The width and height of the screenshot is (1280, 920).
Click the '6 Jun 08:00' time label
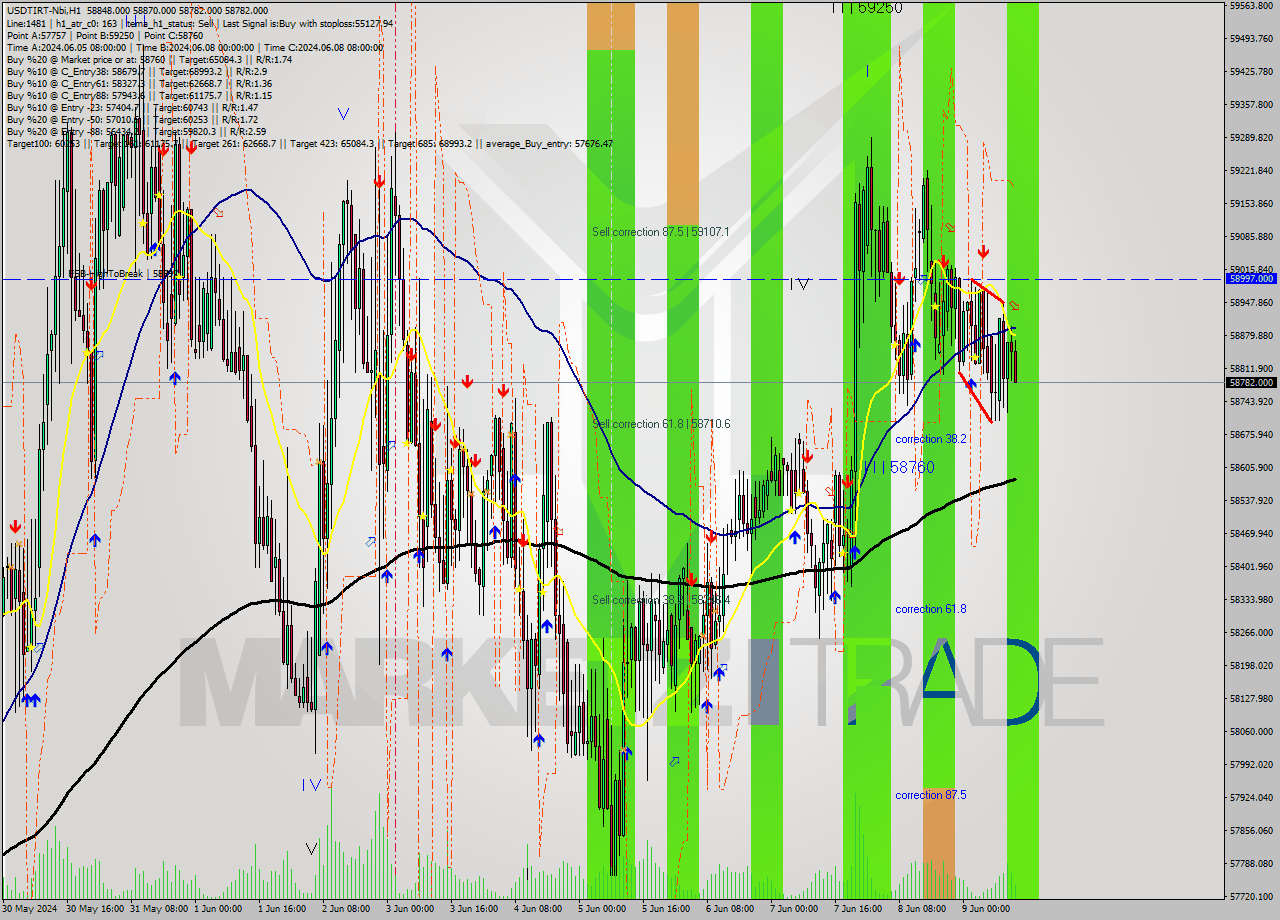pyautogui.click(x=730, y=909)
